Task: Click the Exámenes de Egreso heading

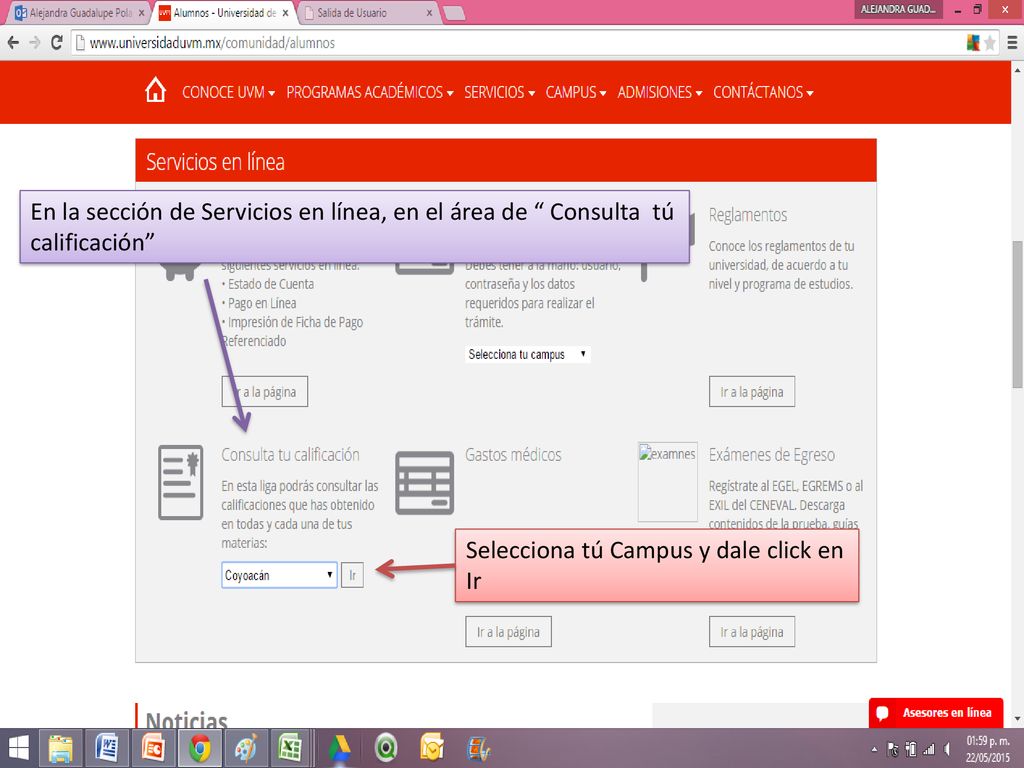Action: tap(772, 455)
